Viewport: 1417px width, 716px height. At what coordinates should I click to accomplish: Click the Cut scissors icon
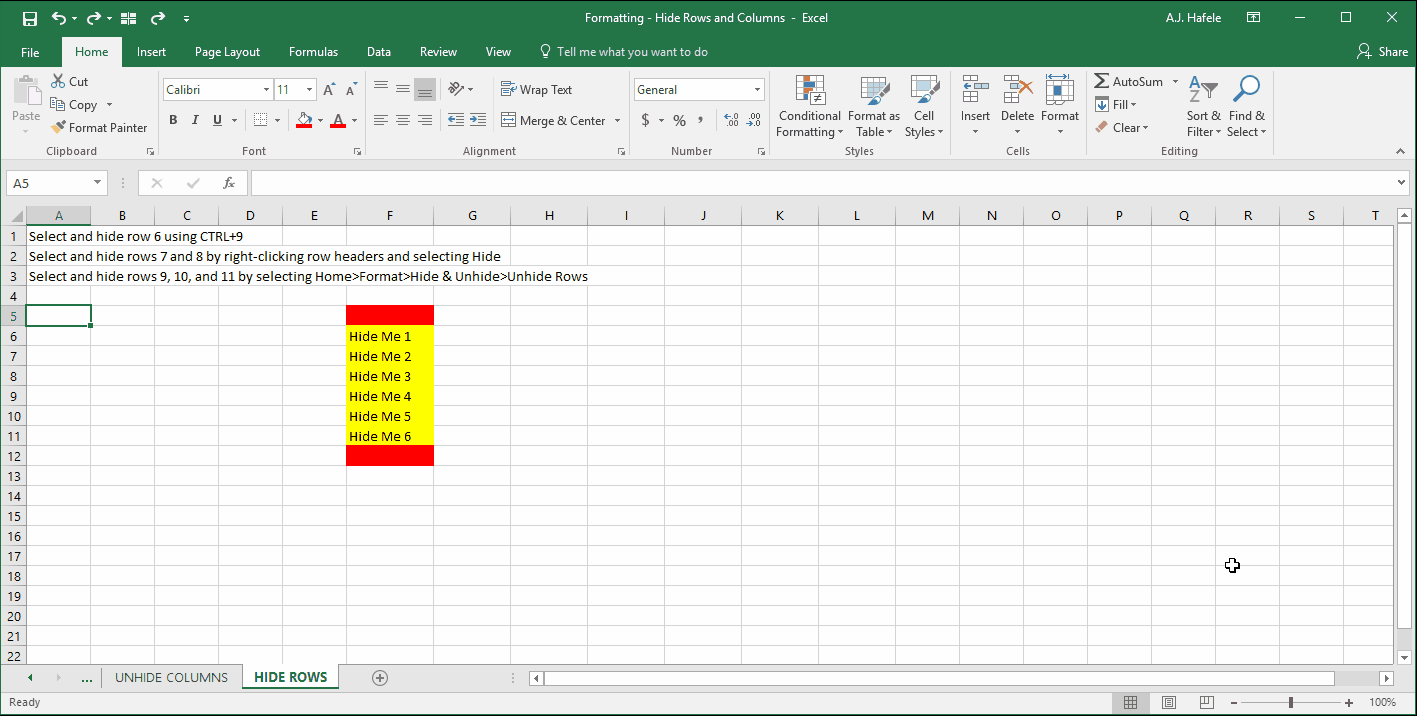tap(57, 81)
